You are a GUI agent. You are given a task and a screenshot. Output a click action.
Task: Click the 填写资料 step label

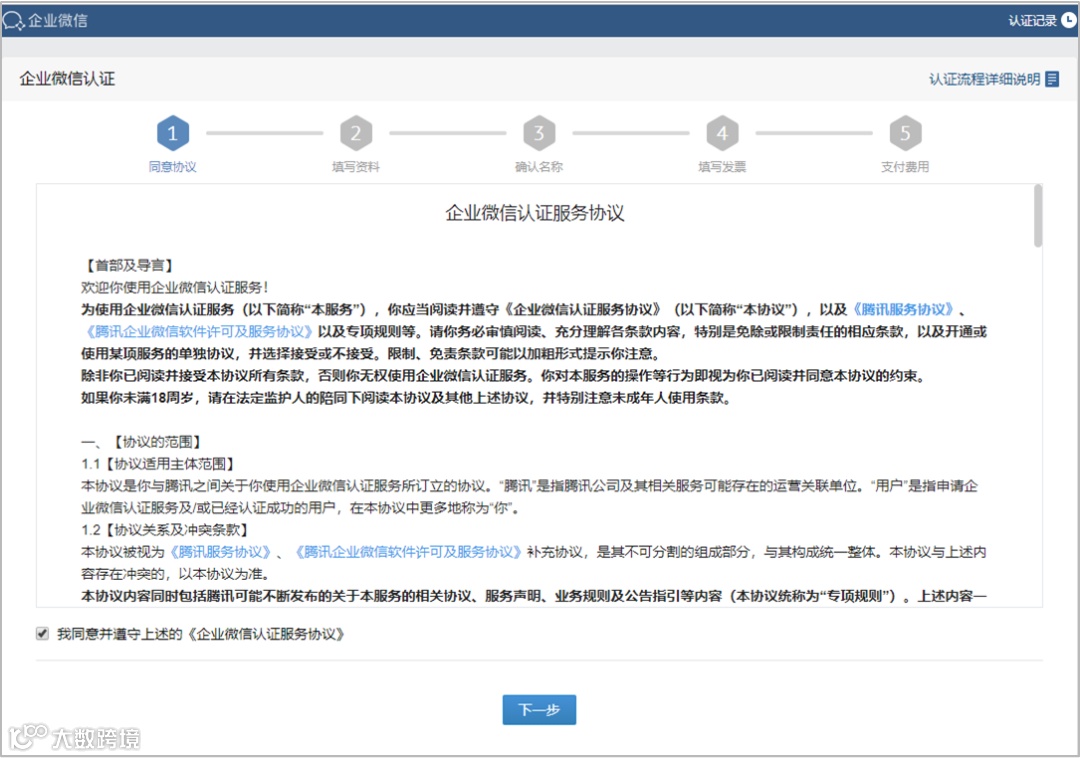[355, 167]
